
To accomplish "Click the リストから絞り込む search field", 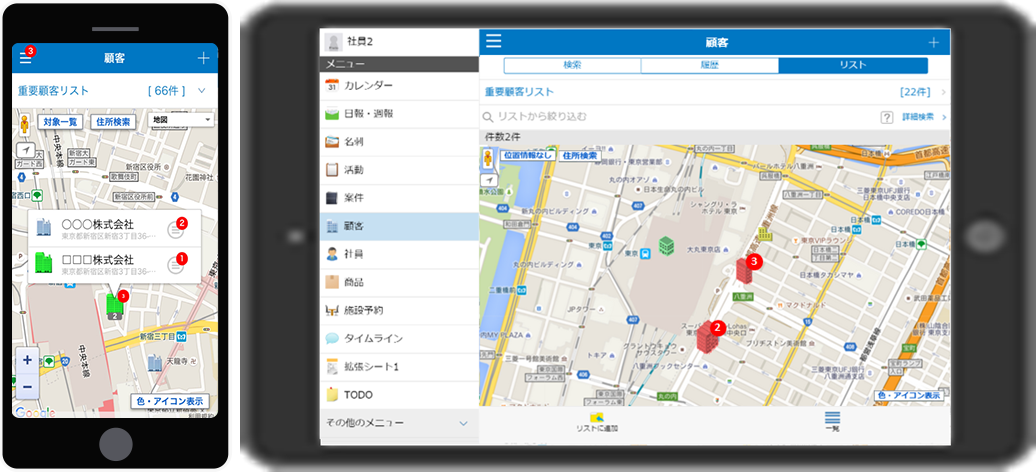I will tap(679, 117).
